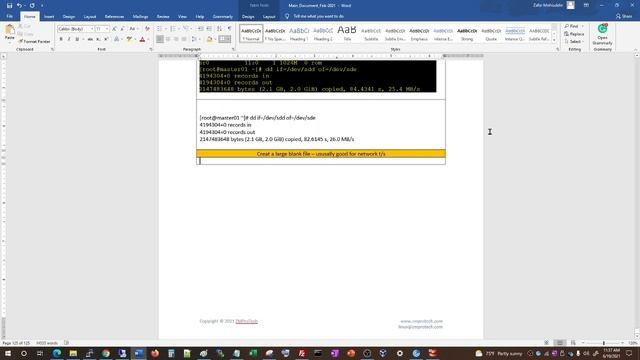
Task: Switch to Print Layout view in status bar
Action: point(560,343)
